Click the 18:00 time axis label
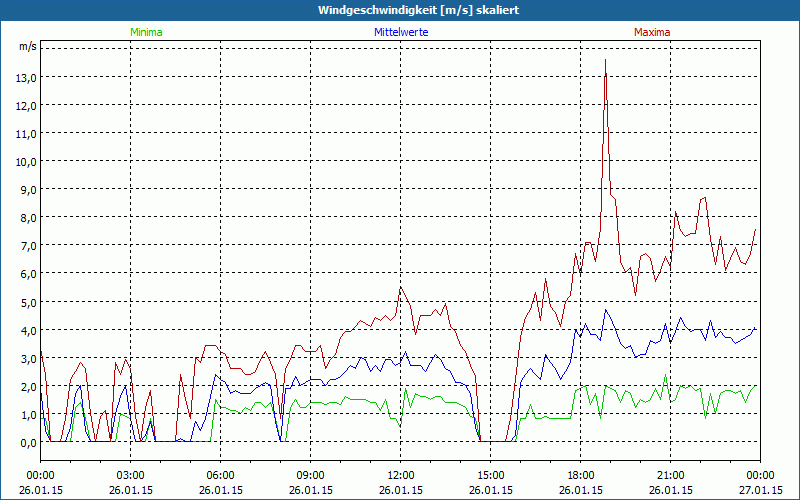This screenshot has height=500, width=800. [580, 475]
